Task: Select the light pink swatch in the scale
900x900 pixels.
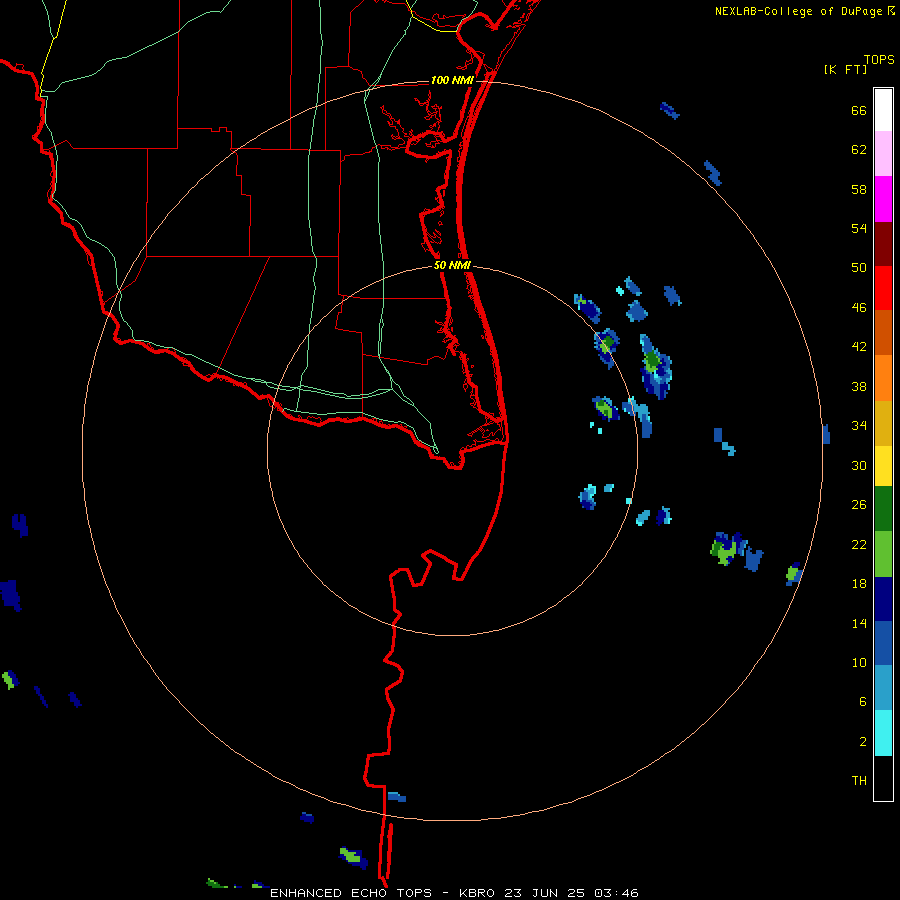Action: coord(883,153)
